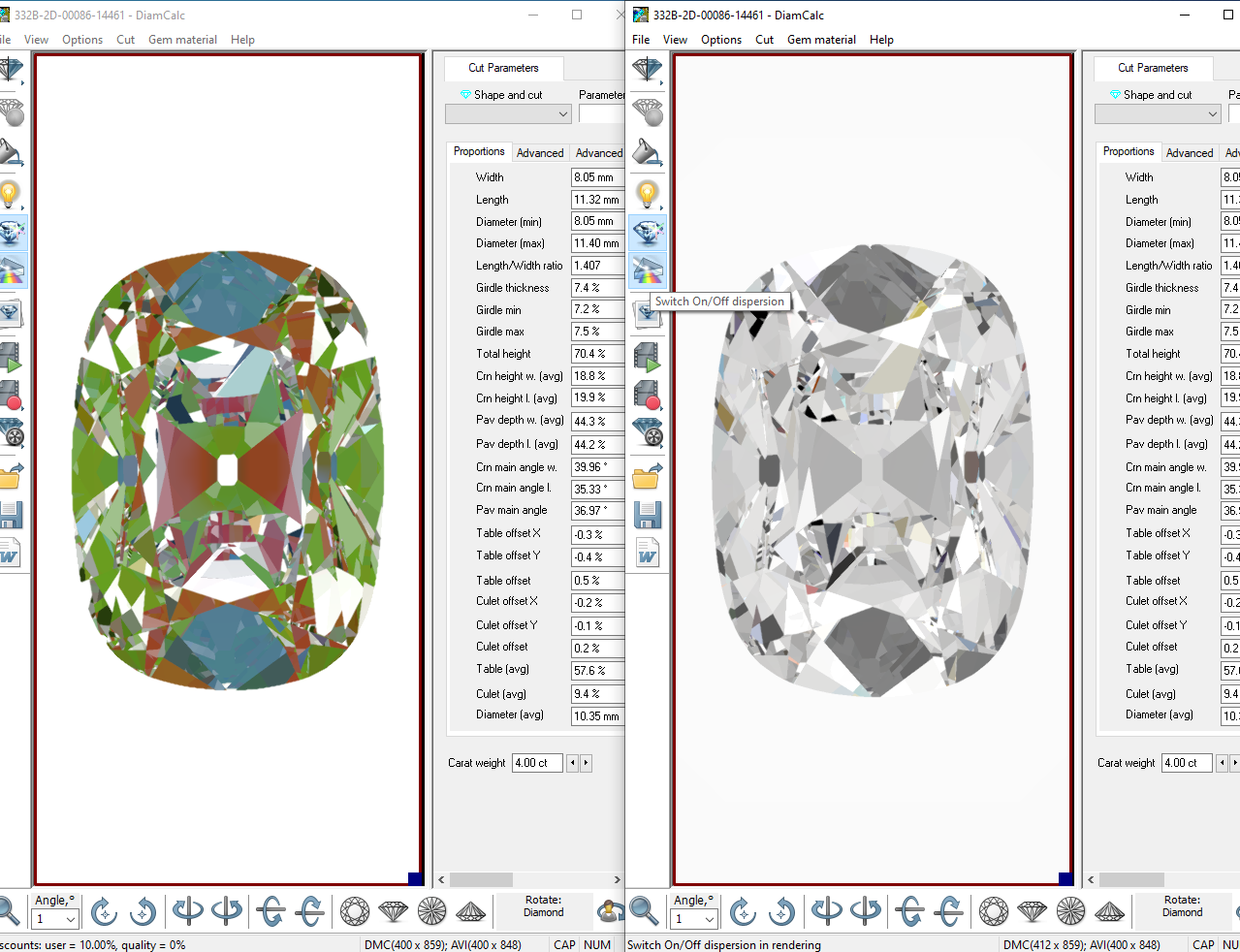Rotate left around vertical axis in left window
This screenshot has height=952, width=1240.
click(188, 911)
